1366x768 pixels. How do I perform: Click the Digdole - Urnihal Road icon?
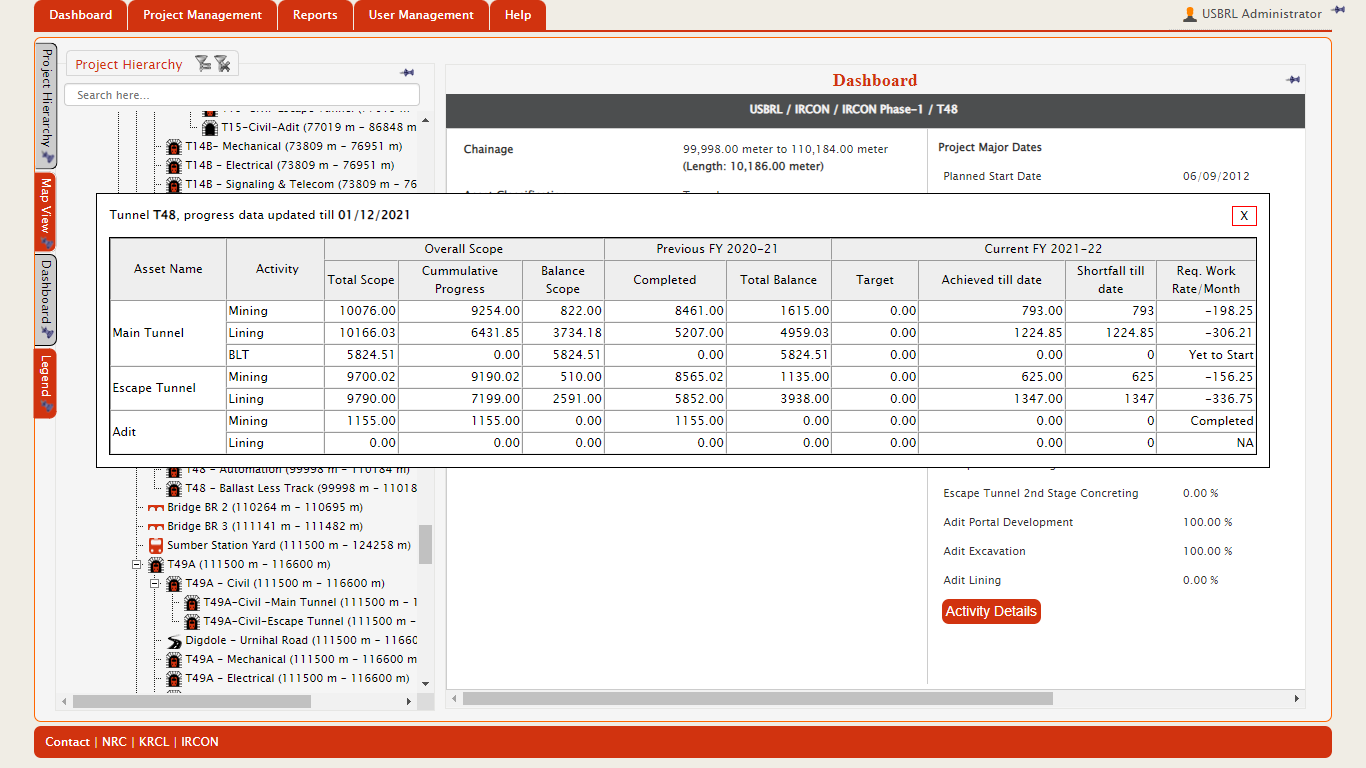tap(174, 641)
